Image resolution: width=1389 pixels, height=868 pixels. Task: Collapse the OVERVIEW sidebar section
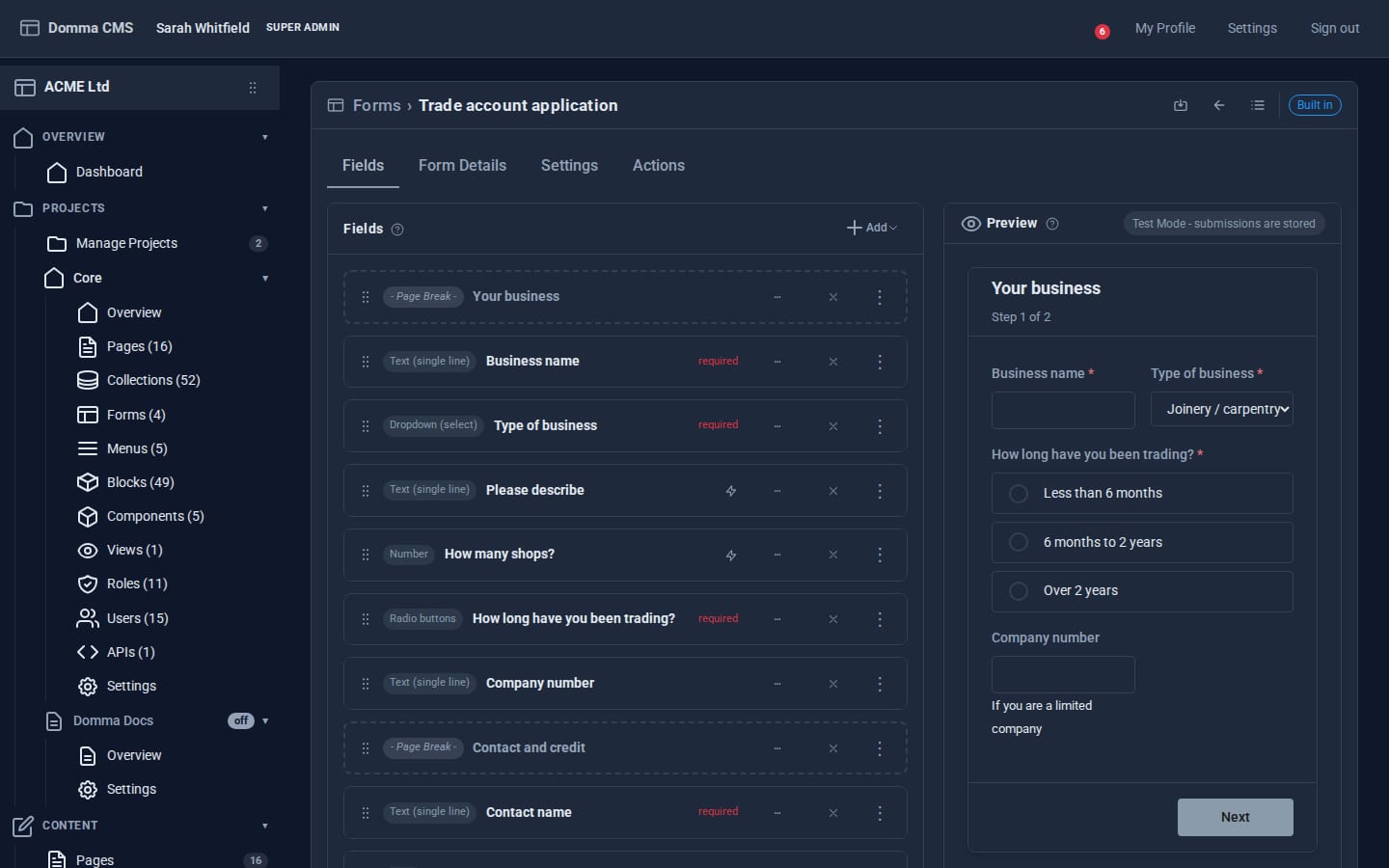(265, 137)
